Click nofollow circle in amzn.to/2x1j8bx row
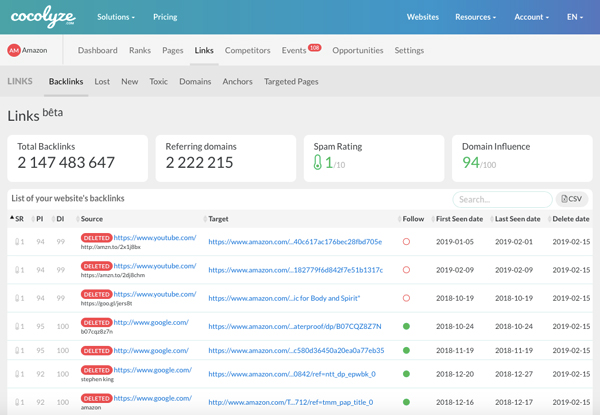 point(406,242)
